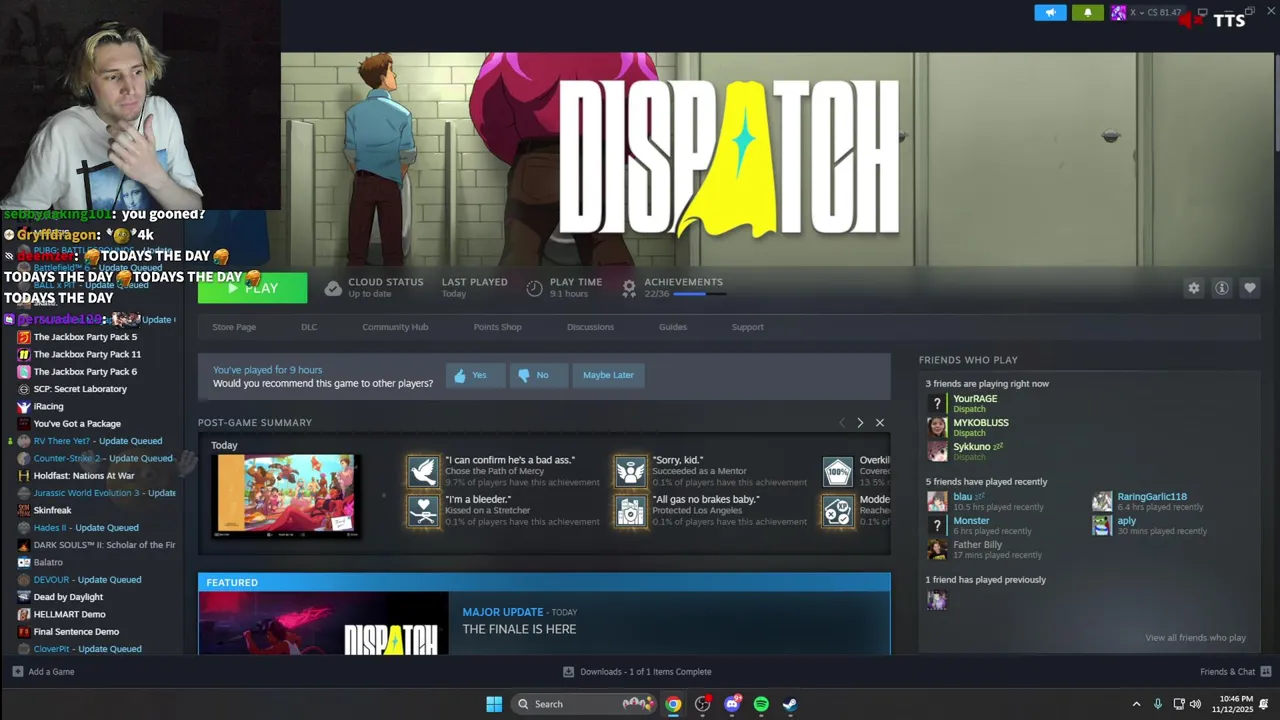Go to next post-game summary page
1280x720 pixels.
(860, 423)
